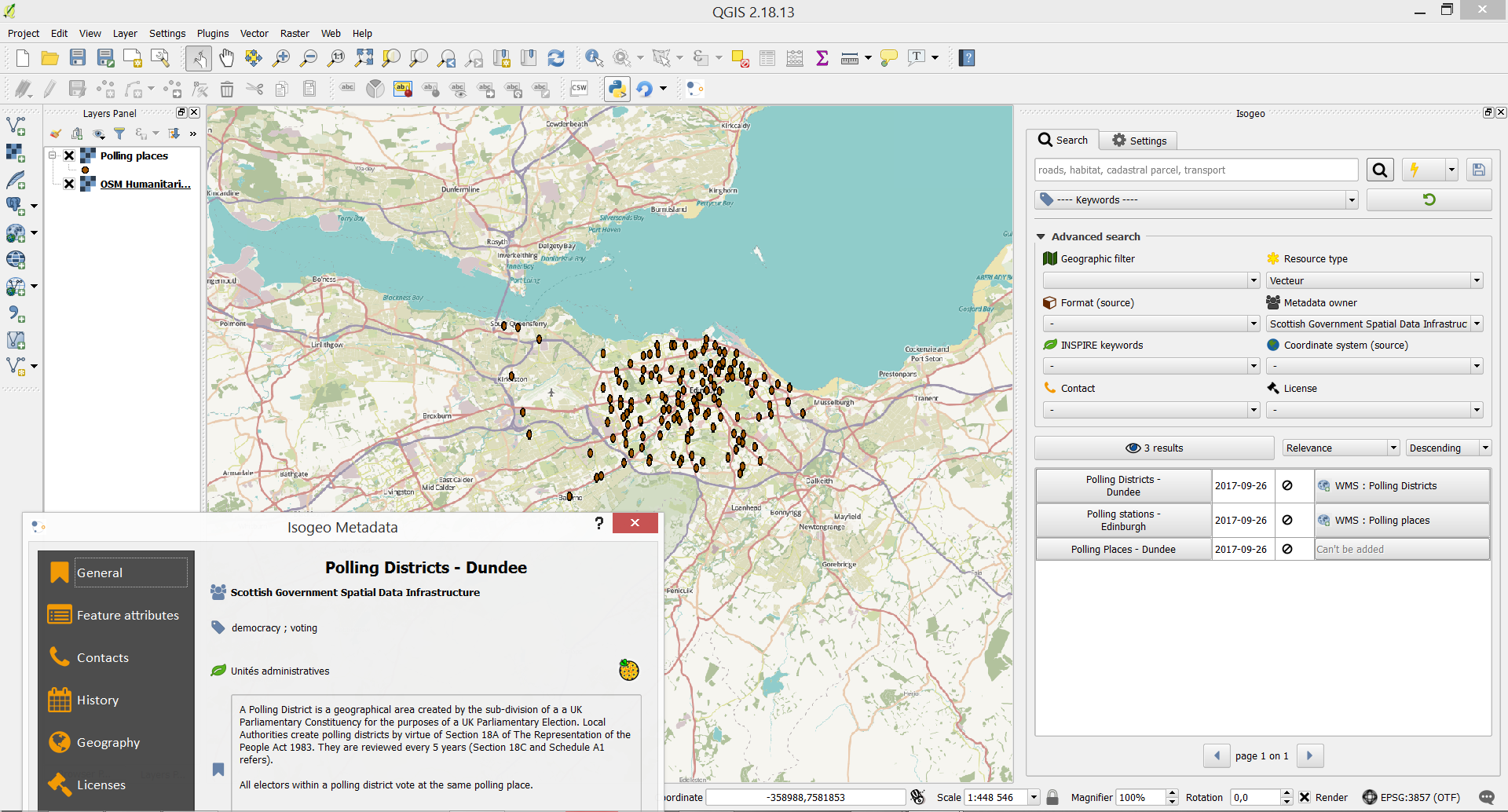Viewport: 1508px width, 812px height.
Task: Click the Add WMS Layer globe icon
Action: 16,259
